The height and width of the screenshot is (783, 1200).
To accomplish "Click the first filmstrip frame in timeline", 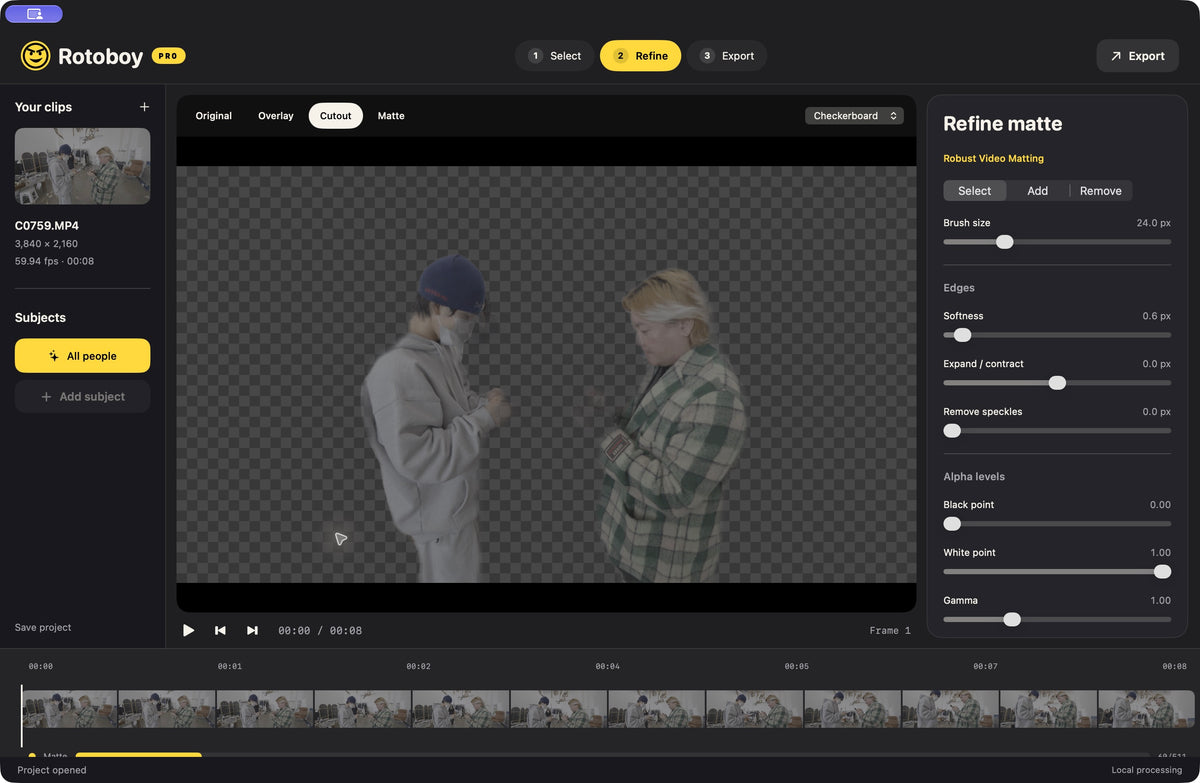I will (x=70, y=709).
